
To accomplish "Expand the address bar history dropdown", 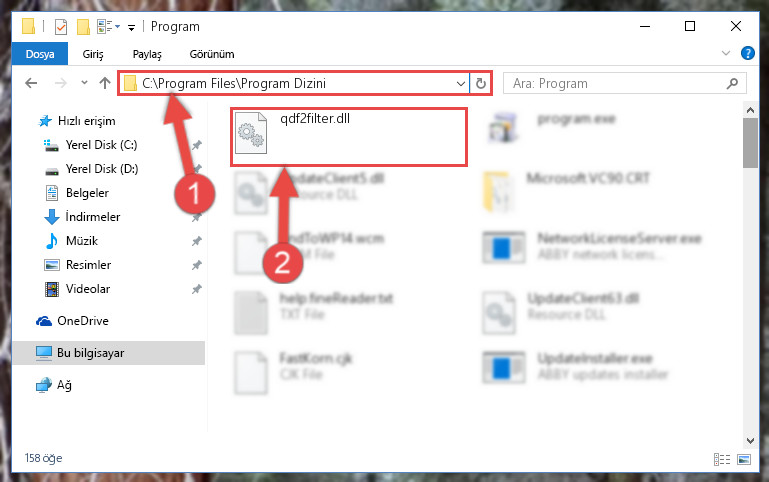I will [461, 83].
